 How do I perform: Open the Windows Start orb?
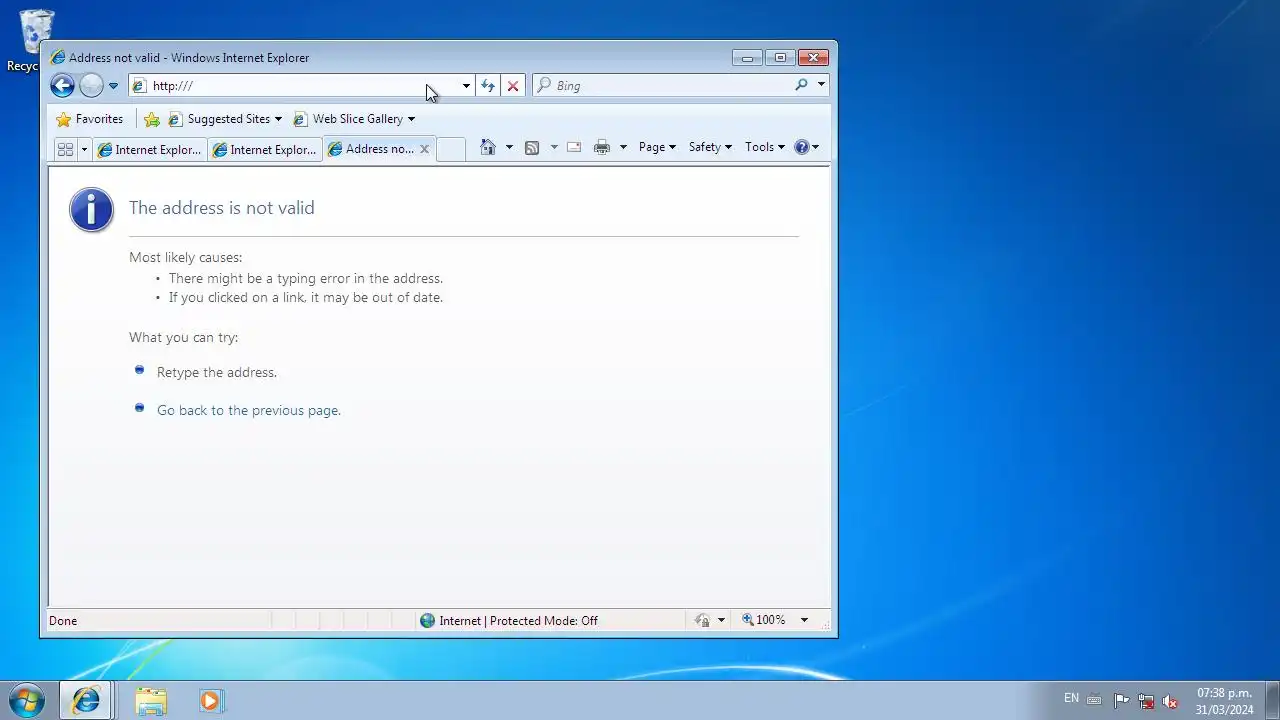coord(26,700)
